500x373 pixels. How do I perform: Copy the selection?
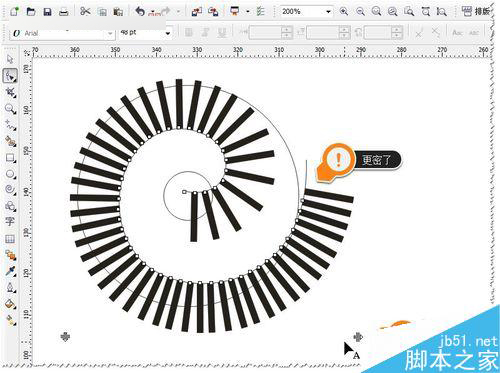[x=102, y=12]
